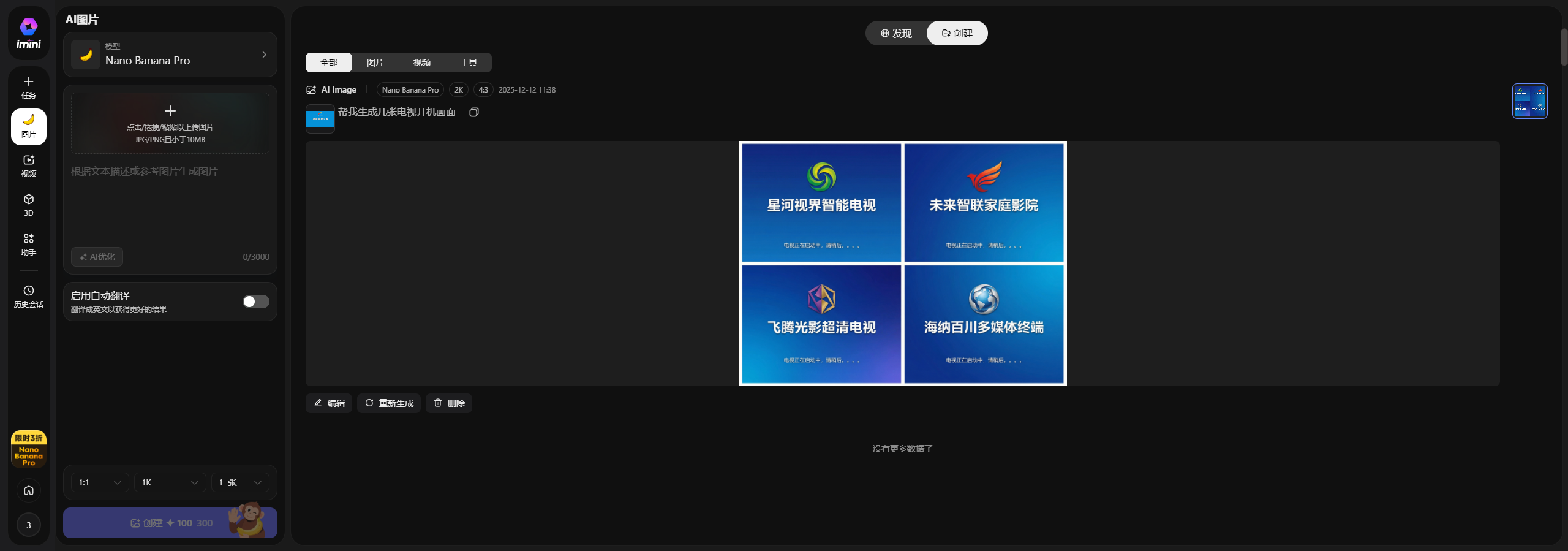
Task: Open the 1:1 aspect ratio dropdown
Action: [100, 482]
